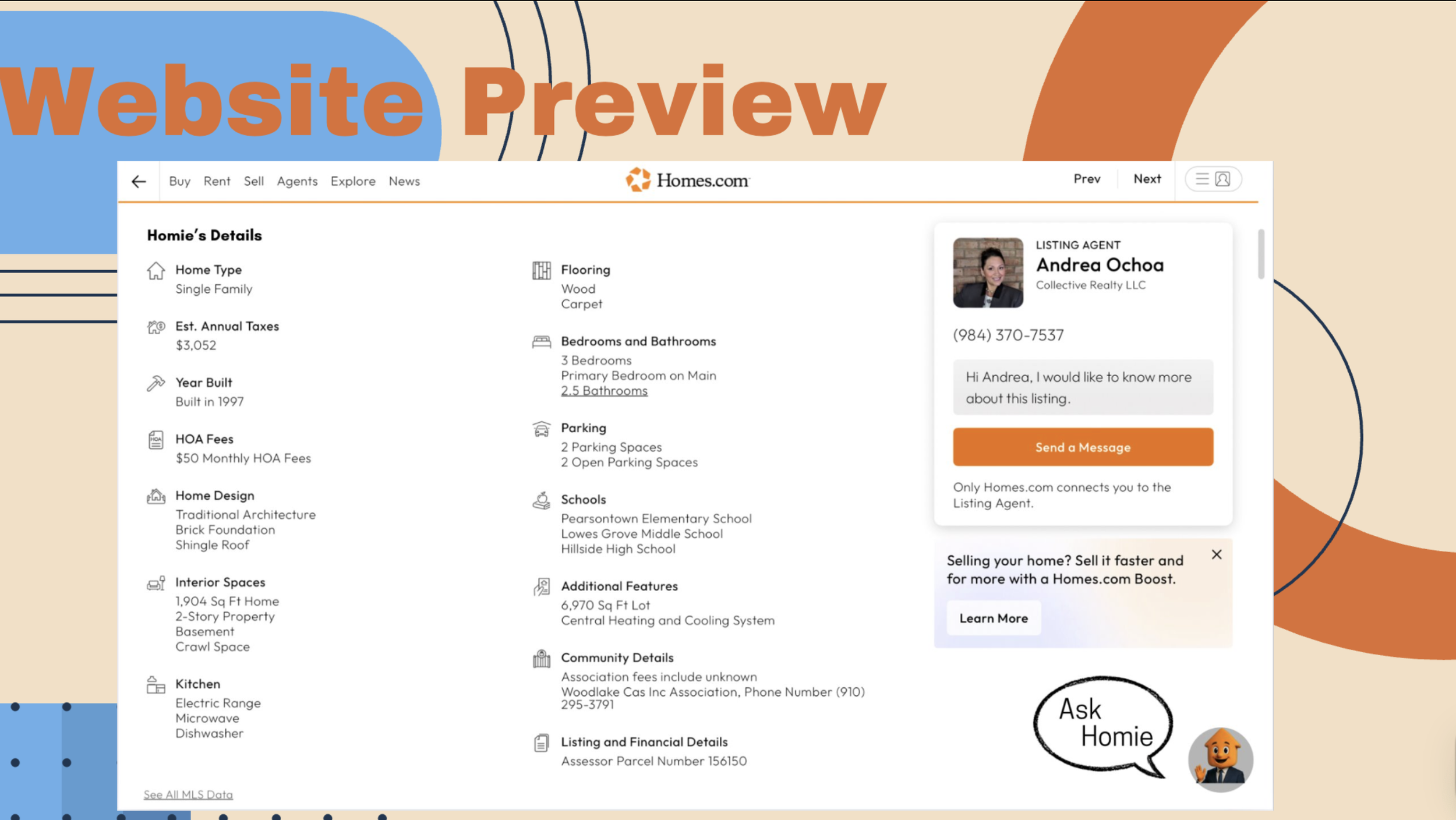The image size is (1456, 820).
Task: Click the Dishwasher text
Action: (209, 734)
